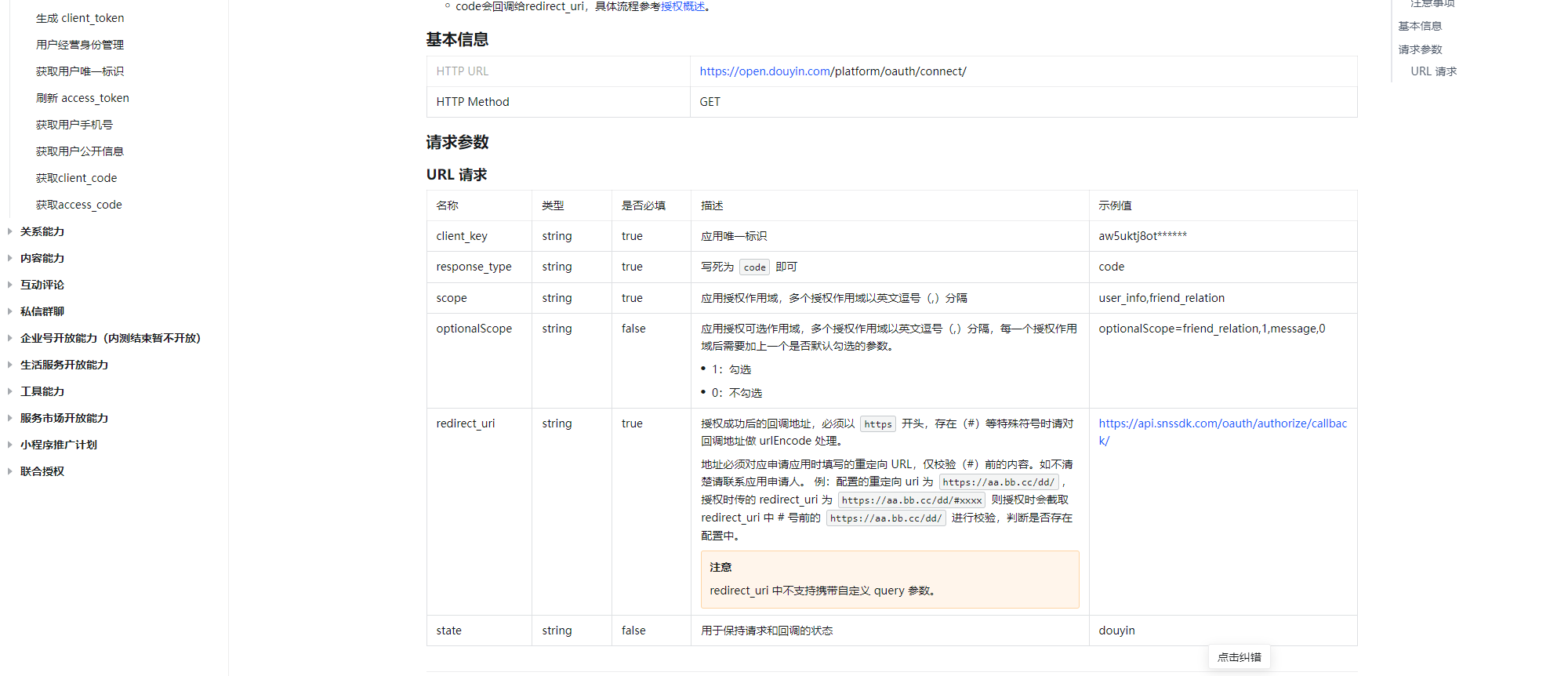Open the https://open.douyin.com link
The width and height of the screenshot is (1568, 676).
pos(764,71)
